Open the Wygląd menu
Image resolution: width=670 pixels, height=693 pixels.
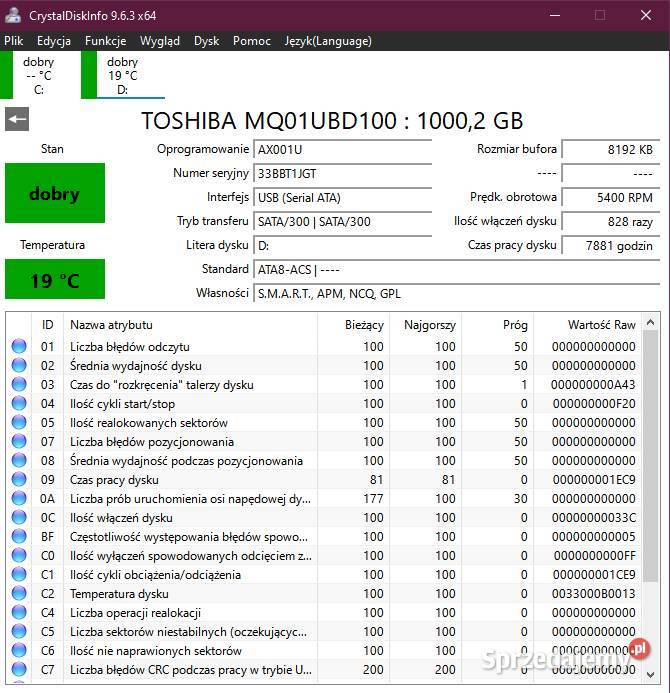pos(160,41)
